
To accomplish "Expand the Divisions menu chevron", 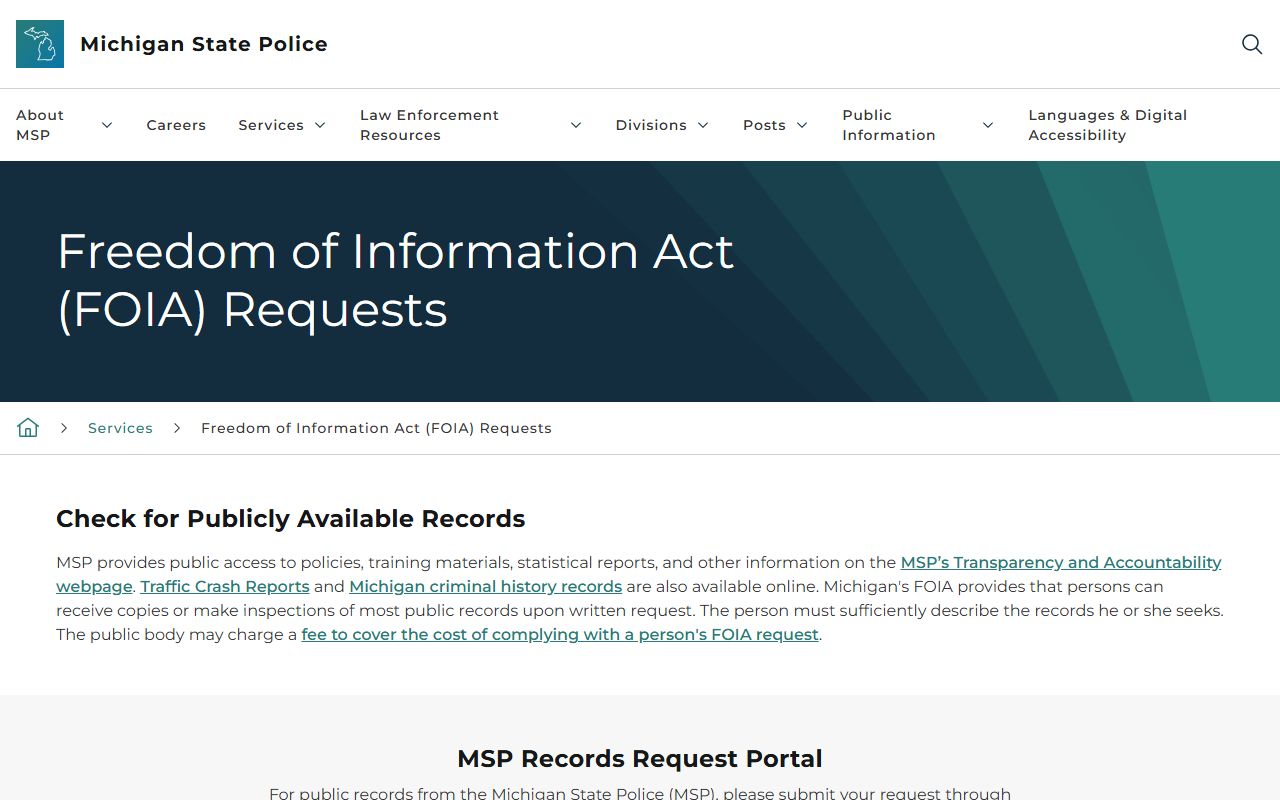I will coord(703,125).
